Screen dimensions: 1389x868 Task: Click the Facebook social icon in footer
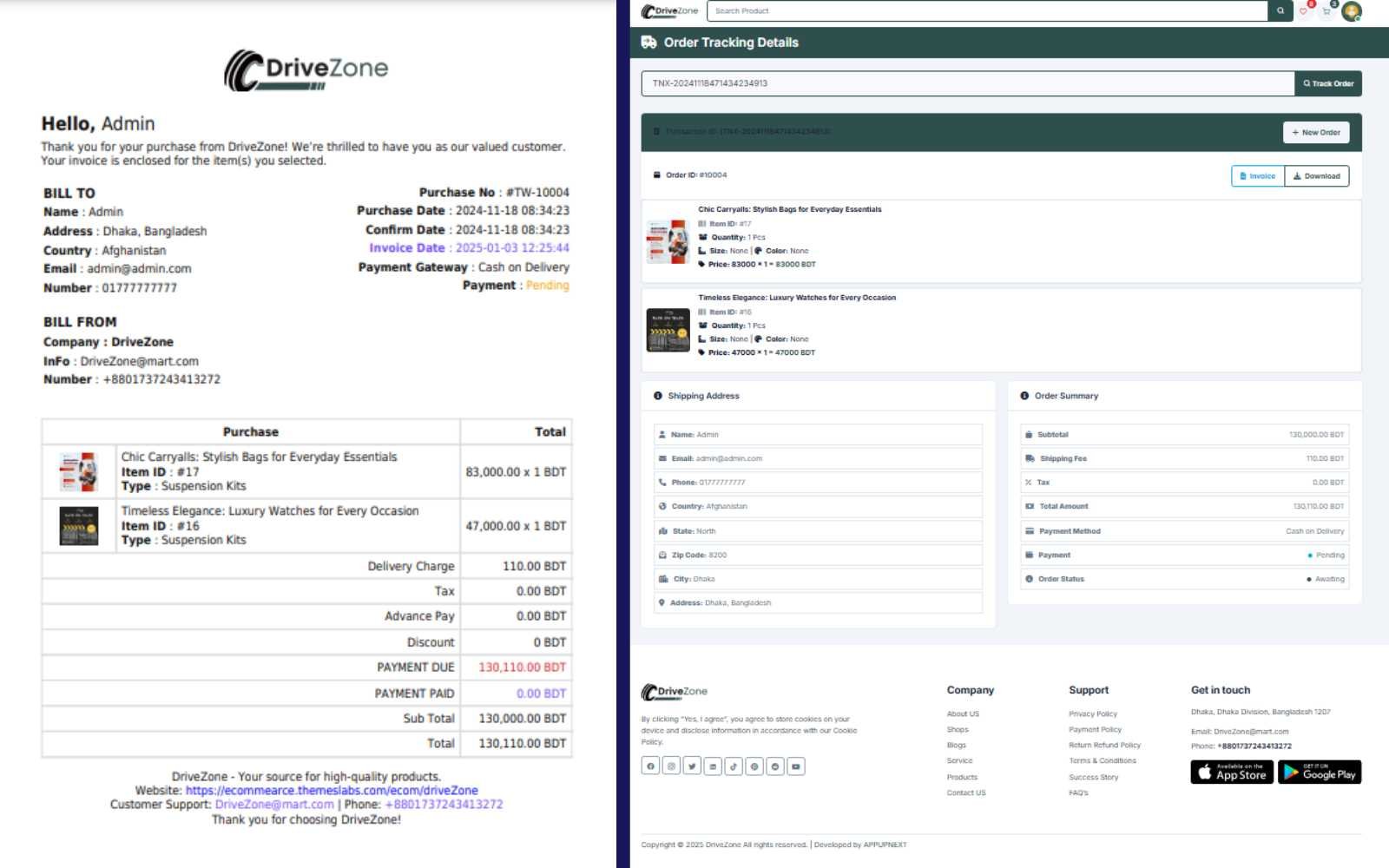coord(650,766)
